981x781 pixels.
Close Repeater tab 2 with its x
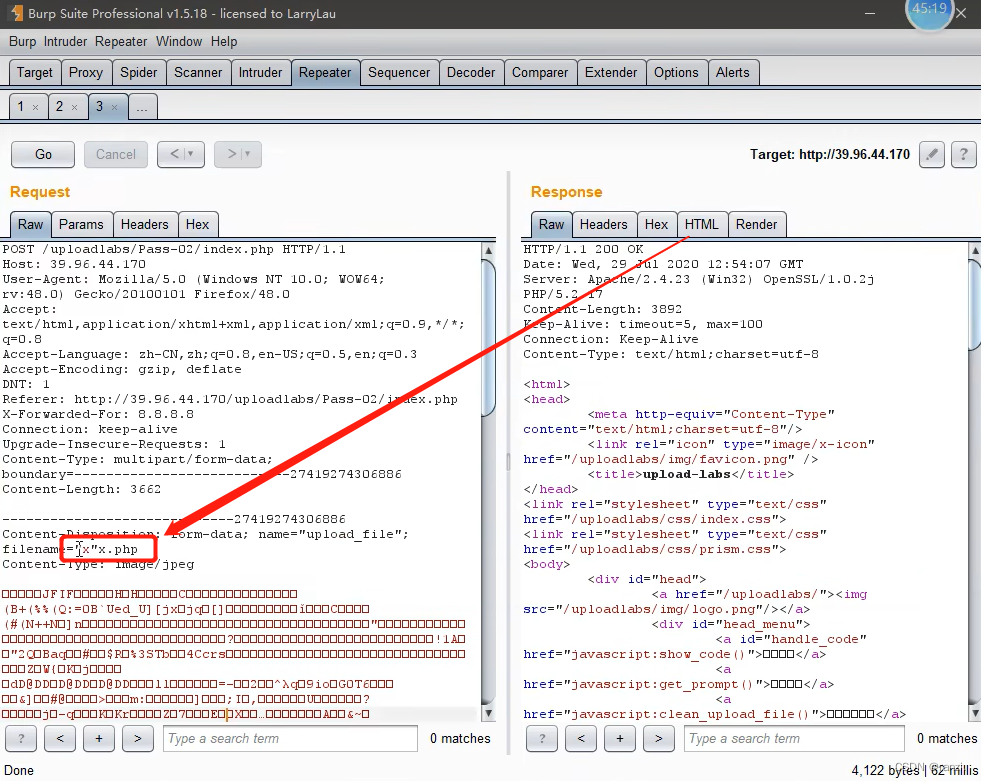74,108
